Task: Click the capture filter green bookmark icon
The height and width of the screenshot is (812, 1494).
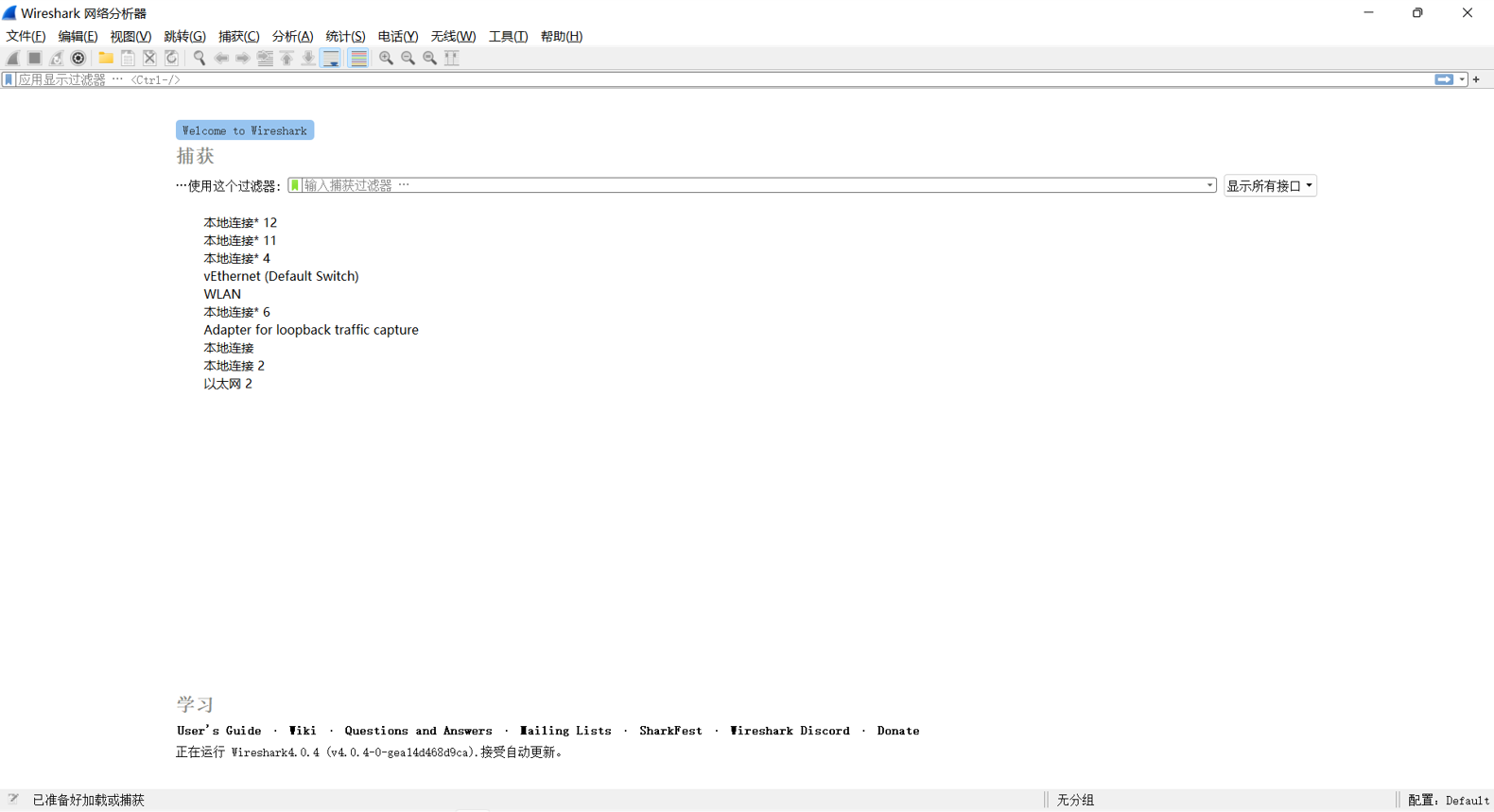Action: [295, 185]
